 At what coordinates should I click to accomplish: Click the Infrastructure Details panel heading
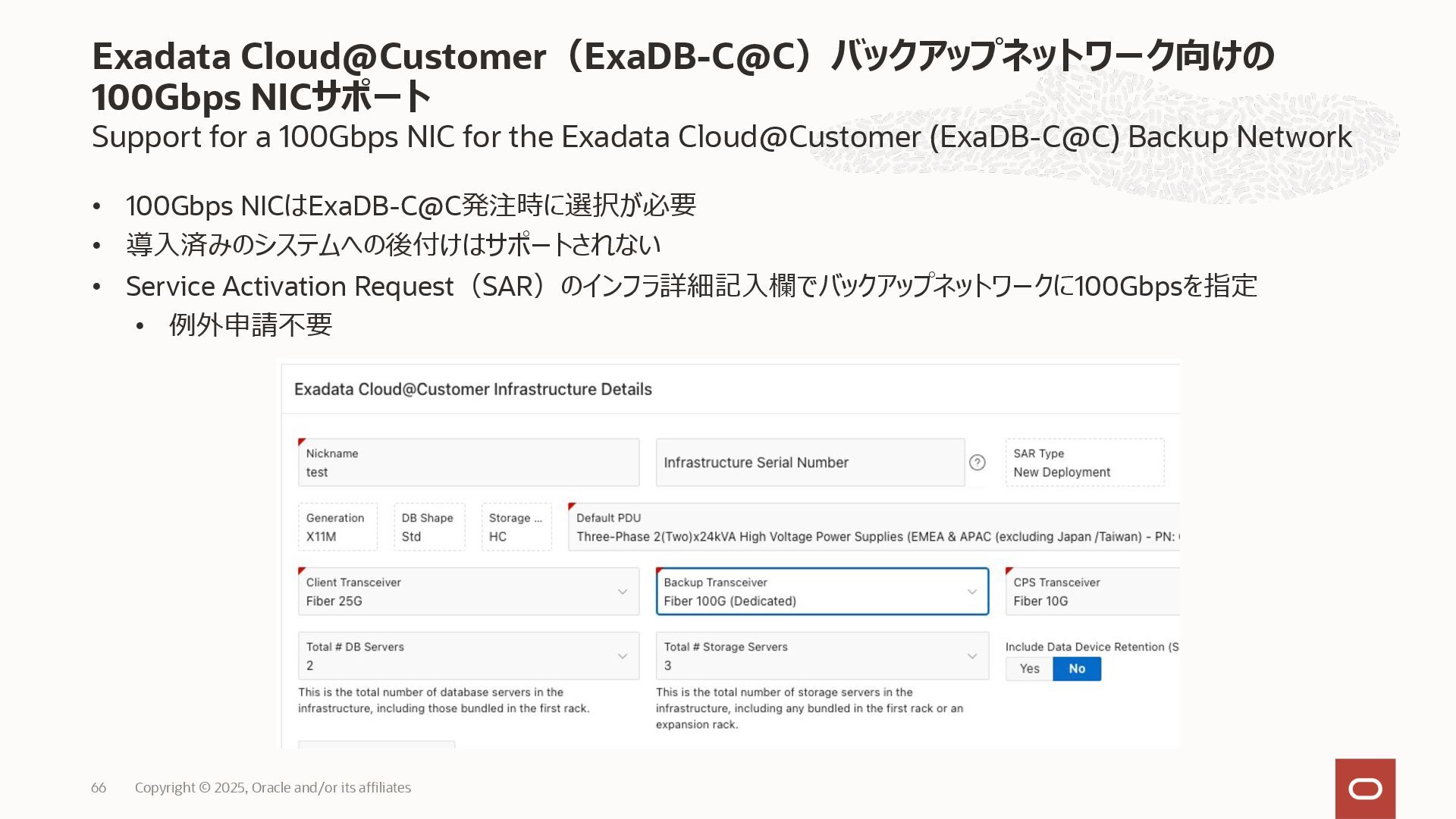[x=472, y=389]
